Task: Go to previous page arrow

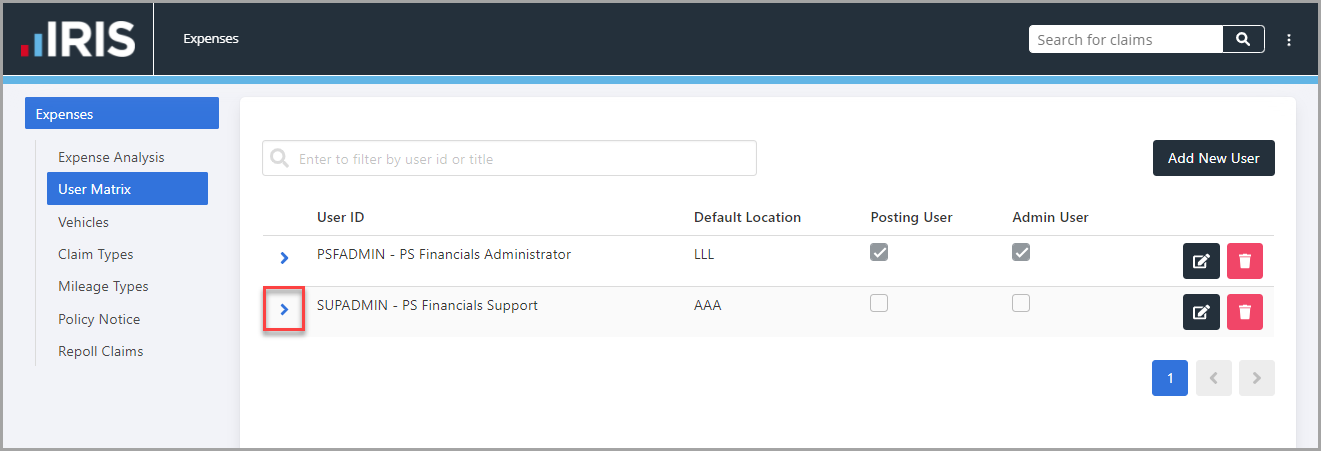Action: point(1214,378)
